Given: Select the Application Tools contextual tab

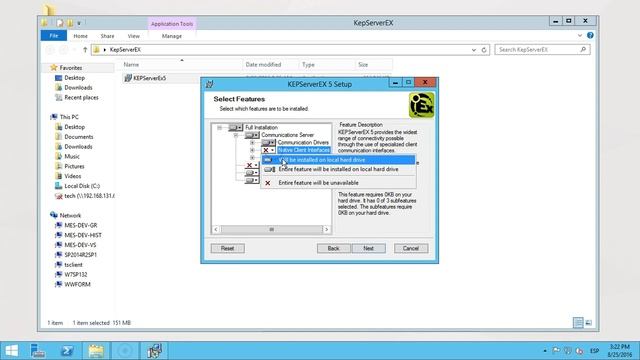Looking at the screenshot, I should click(x=172, y=24).
